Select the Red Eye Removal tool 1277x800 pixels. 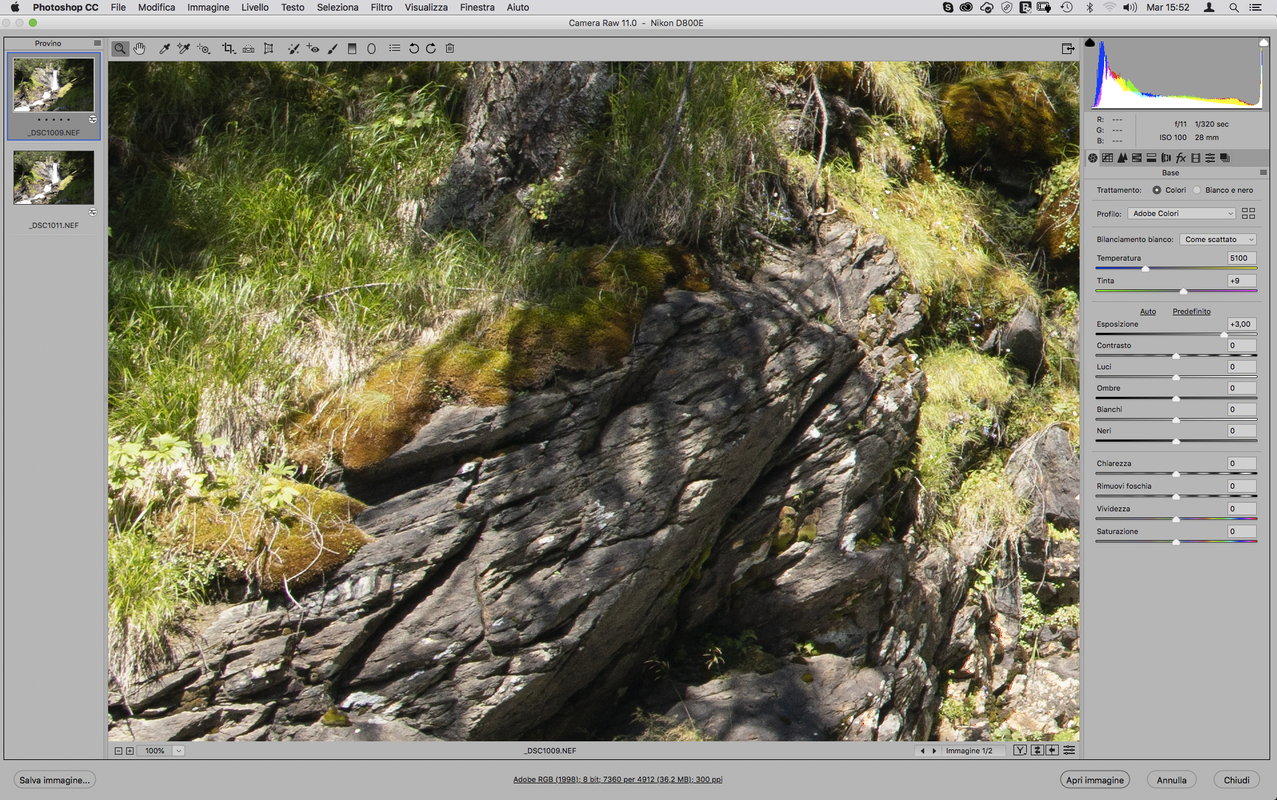313,48
